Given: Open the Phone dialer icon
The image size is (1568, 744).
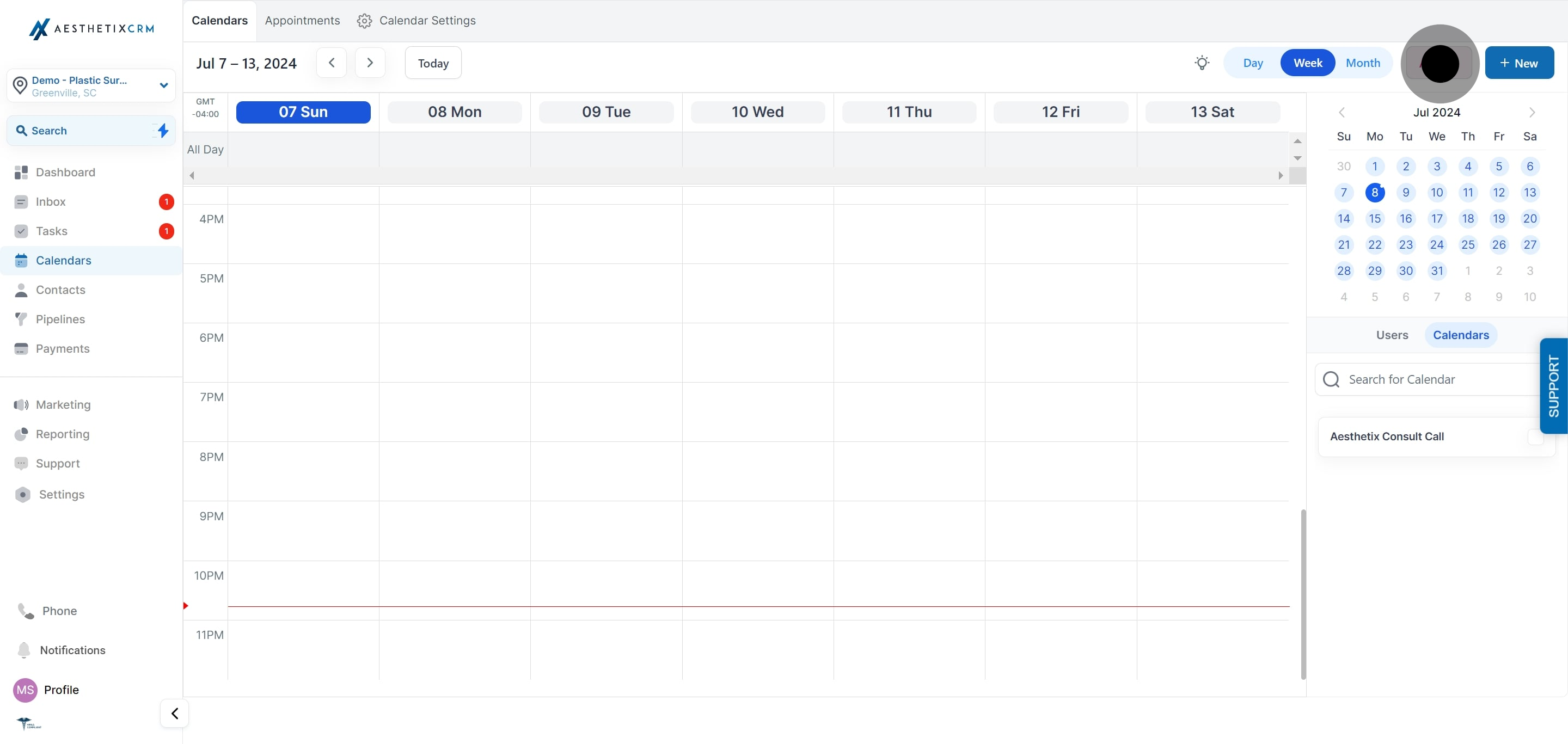Looking at the screenshot, I should (26, 611).
